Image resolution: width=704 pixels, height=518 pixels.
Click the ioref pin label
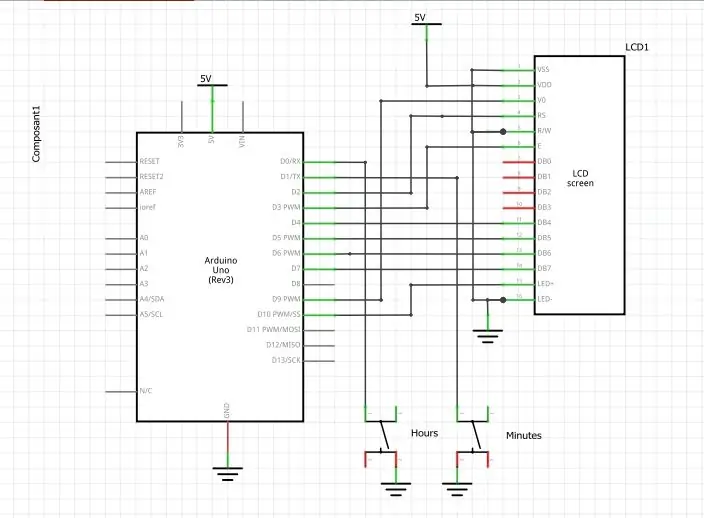[x=148, y=207]
